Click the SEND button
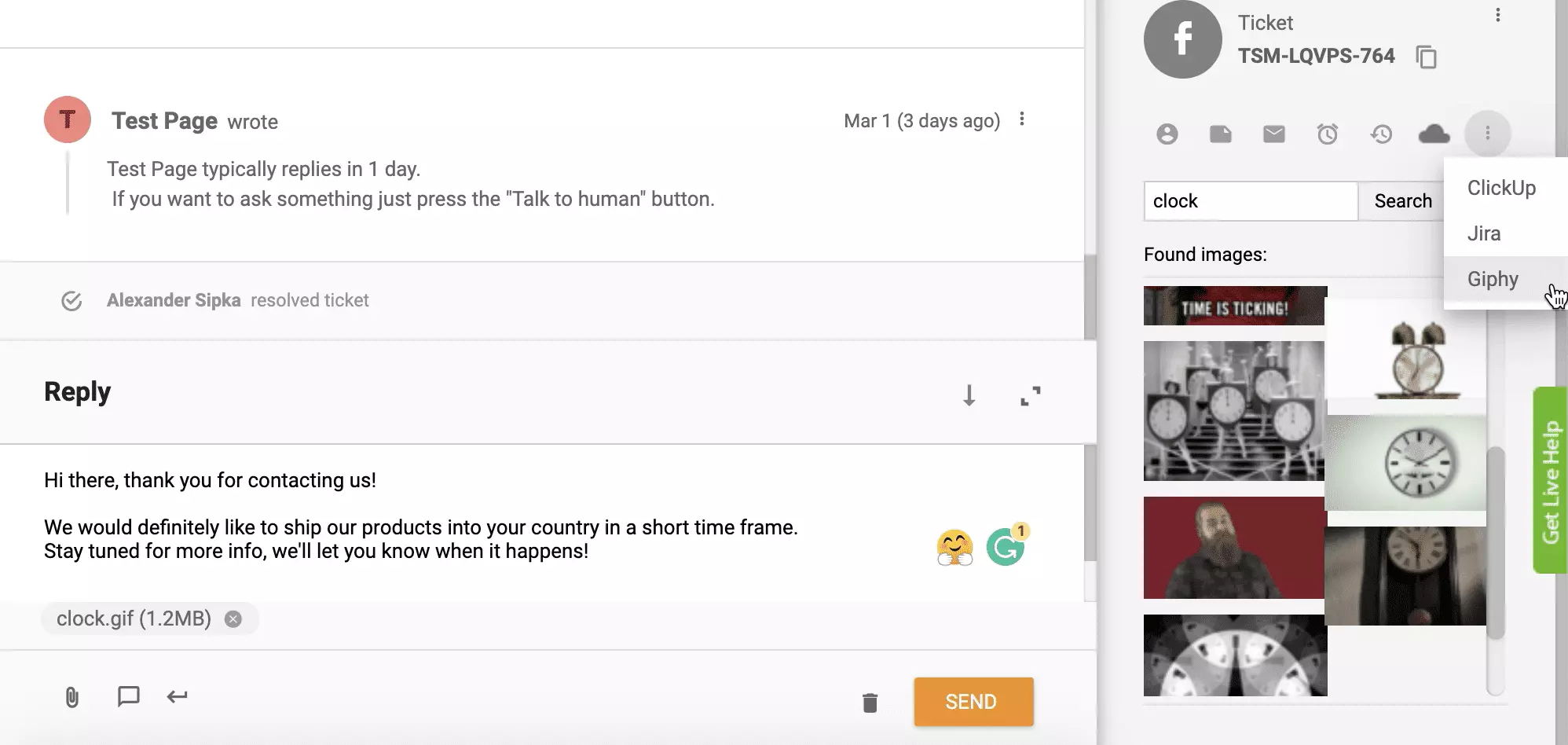This screenshot has height=745, width=1568. [x=973, y=701]
